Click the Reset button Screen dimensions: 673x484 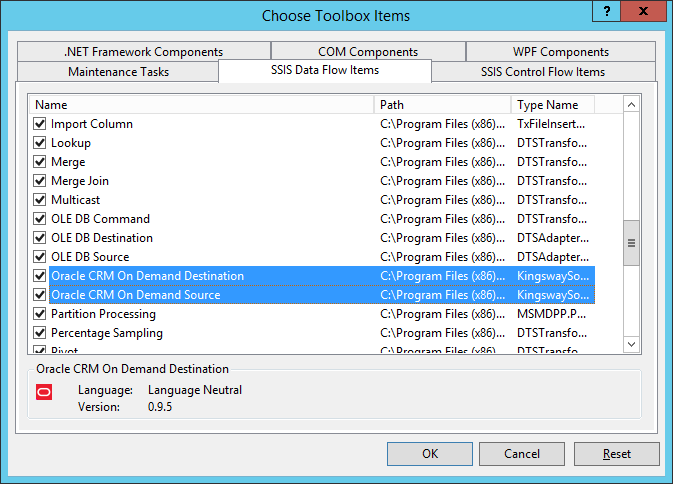tap(617, 454)
